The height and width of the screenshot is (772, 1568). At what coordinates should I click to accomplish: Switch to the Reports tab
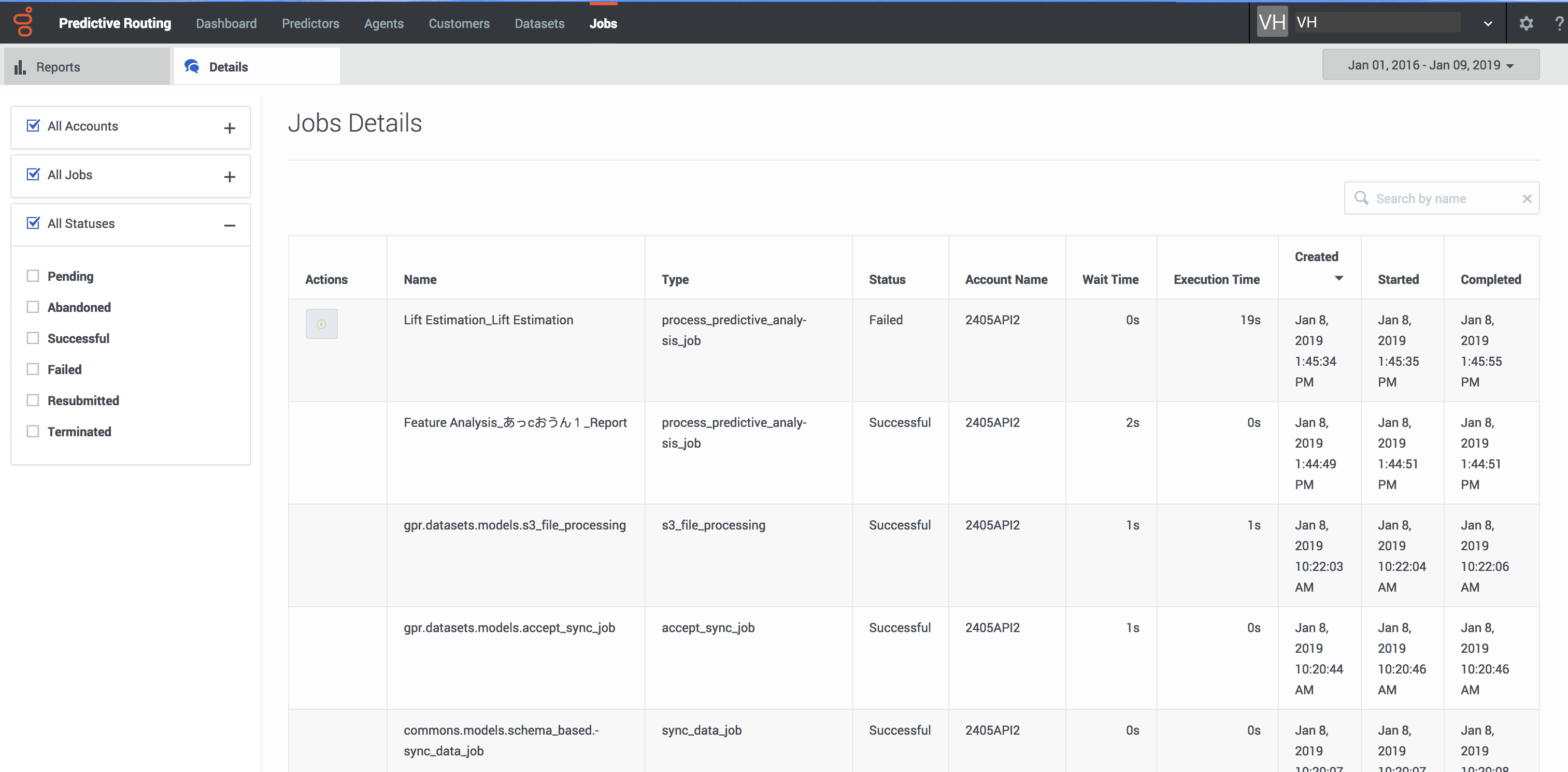tap(58, 67)
